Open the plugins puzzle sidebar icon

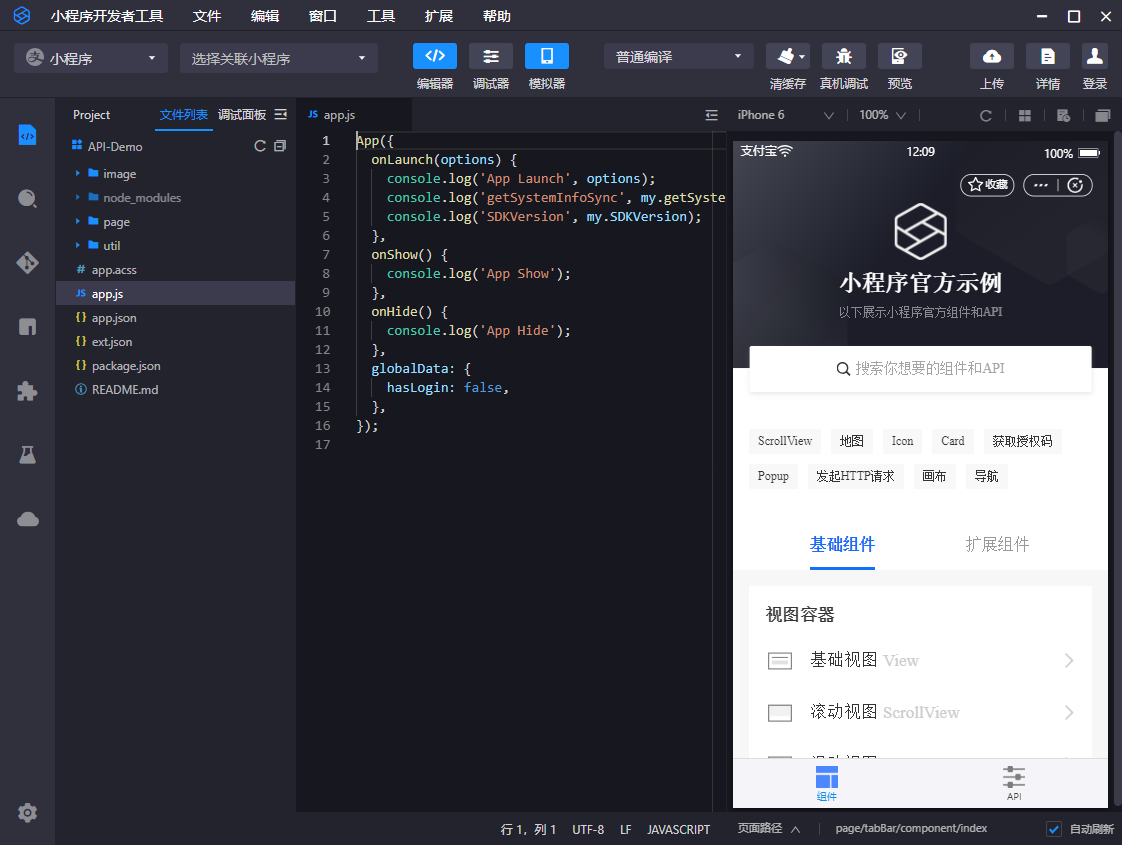(27, 391)
